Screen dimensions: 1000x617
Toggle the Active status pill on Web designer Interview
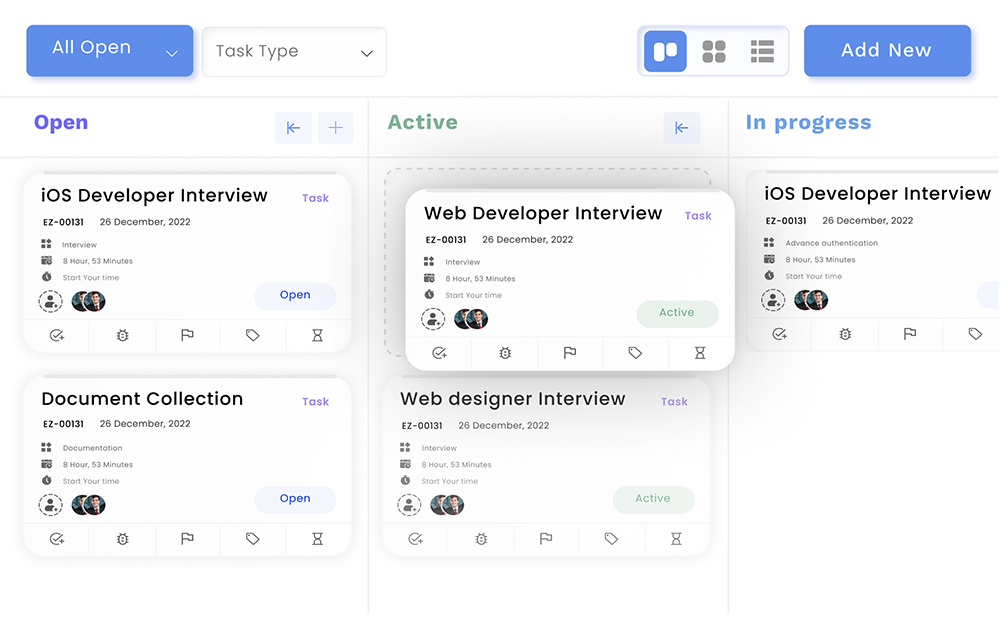pyautogui.click(x=653, y=498)
